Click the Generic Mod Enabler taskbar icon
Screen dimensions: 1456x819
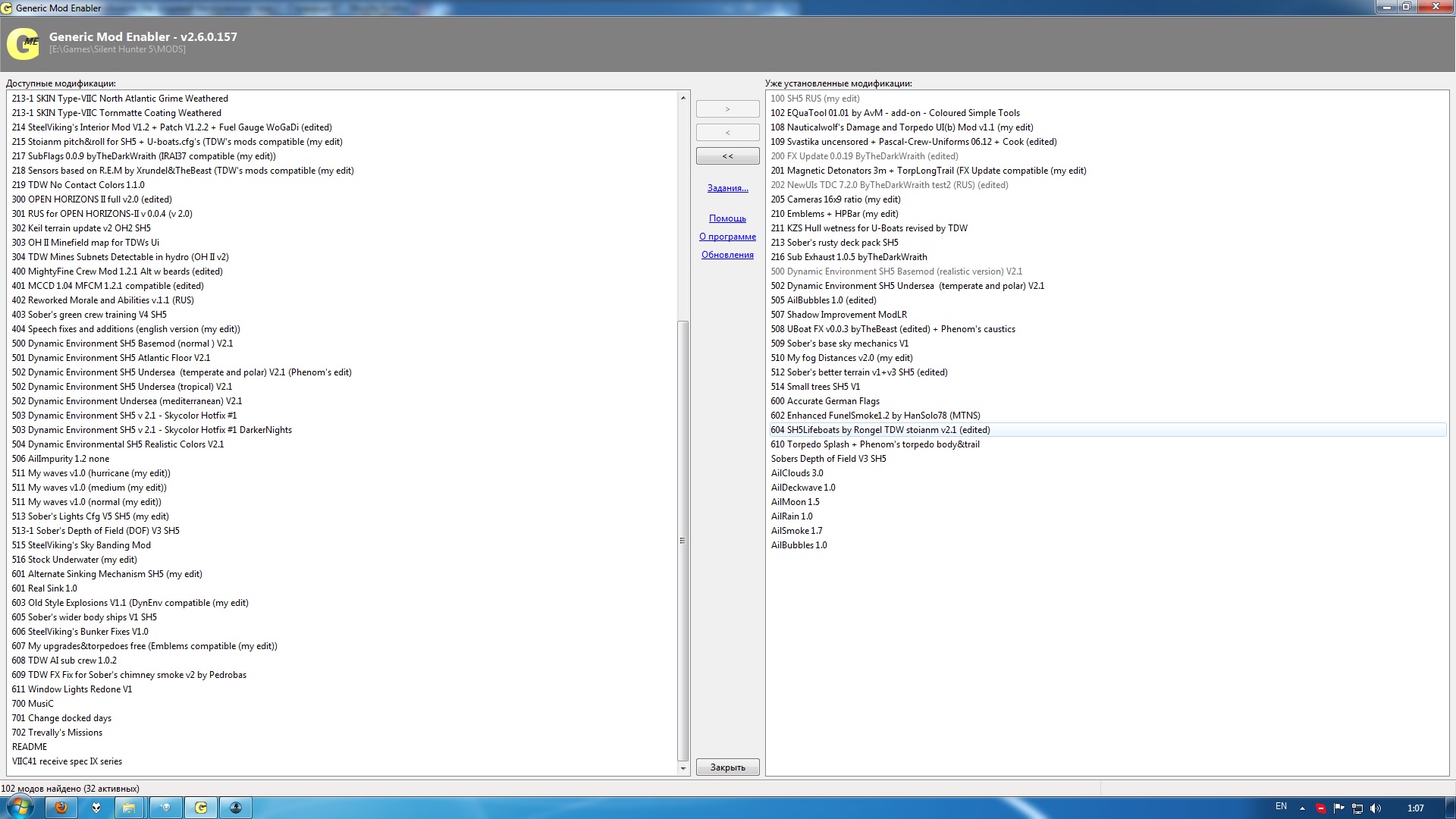coord(201,808)
